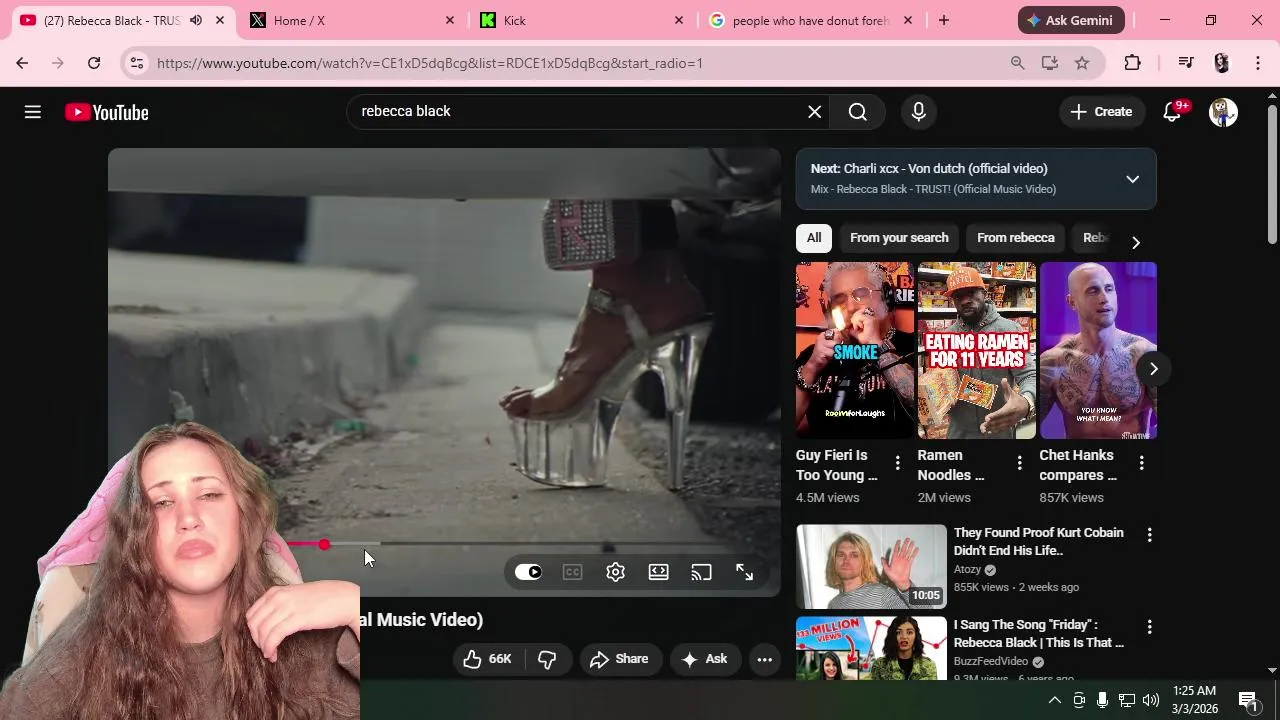Image resolution: width=1280 pixels, height=720 pixels.
Task: Reload the page
Action: 94,63
